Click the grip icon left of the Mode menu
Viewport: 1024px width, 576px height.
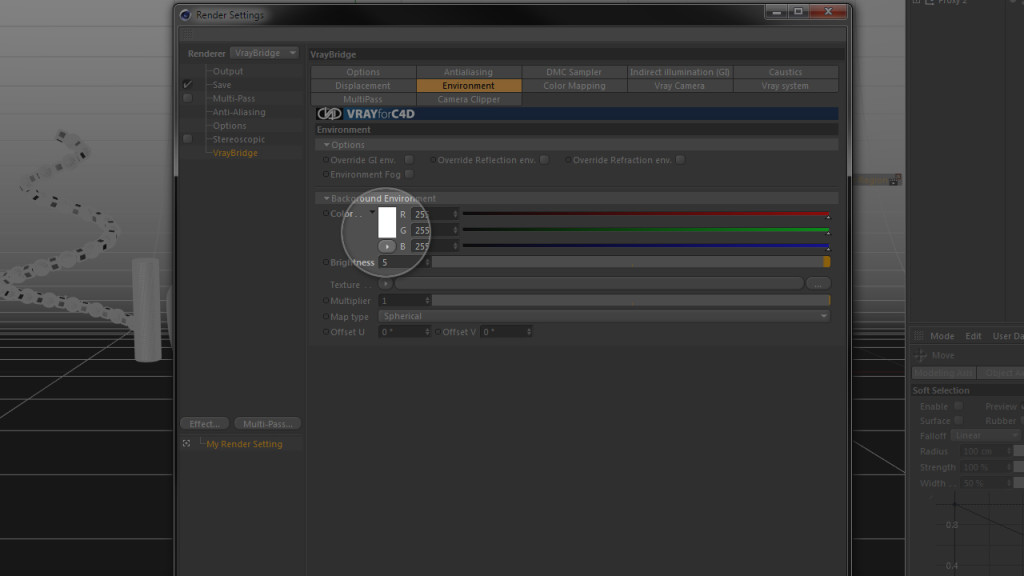coord(919,336)
